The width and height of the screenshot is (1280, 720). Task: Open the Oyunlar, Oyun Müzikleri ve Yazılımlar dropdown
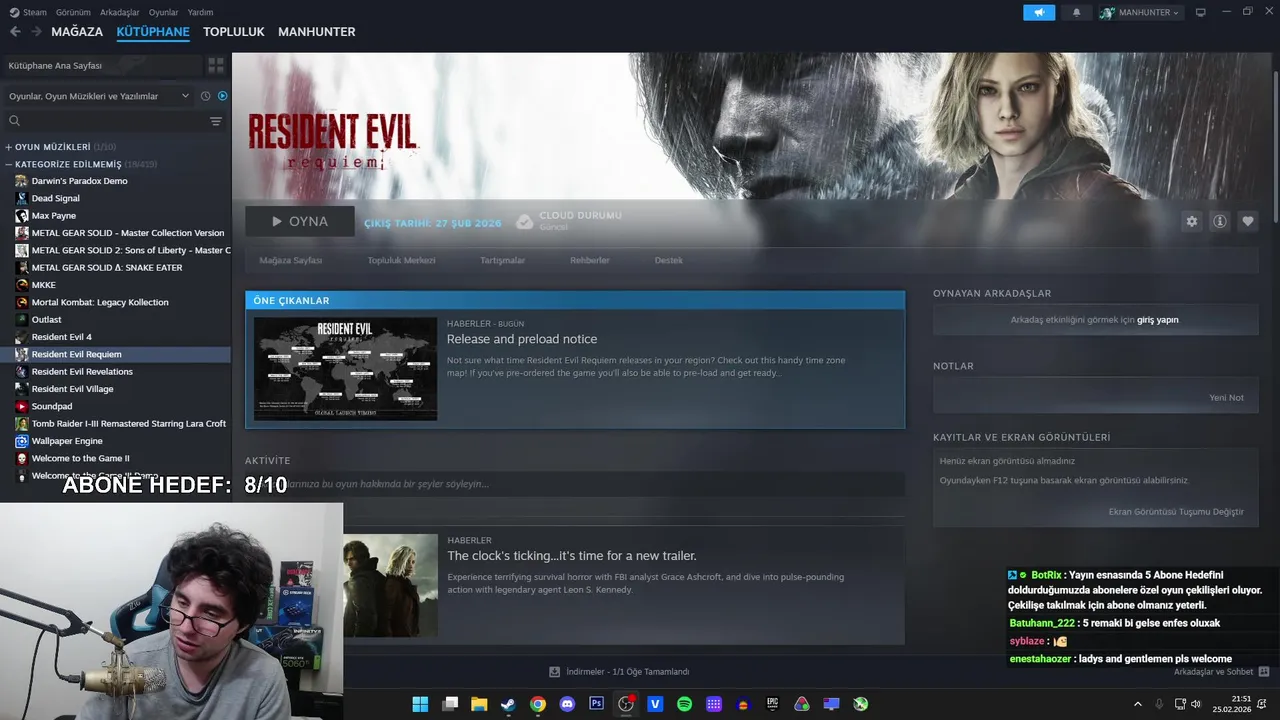(98, 96)
